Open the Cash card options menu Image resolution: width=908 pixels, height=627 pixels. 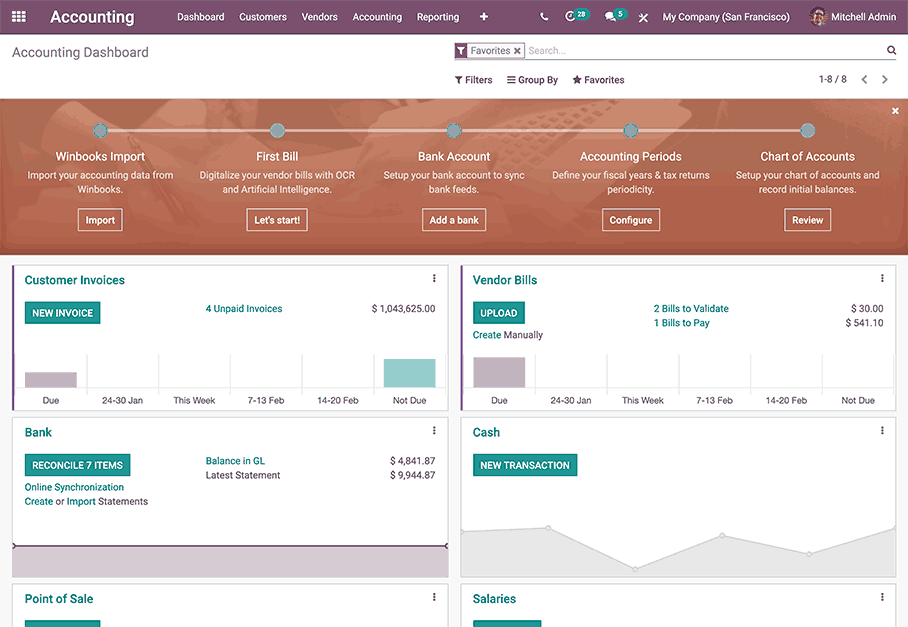pyautogui.click(x=882, y=430)
